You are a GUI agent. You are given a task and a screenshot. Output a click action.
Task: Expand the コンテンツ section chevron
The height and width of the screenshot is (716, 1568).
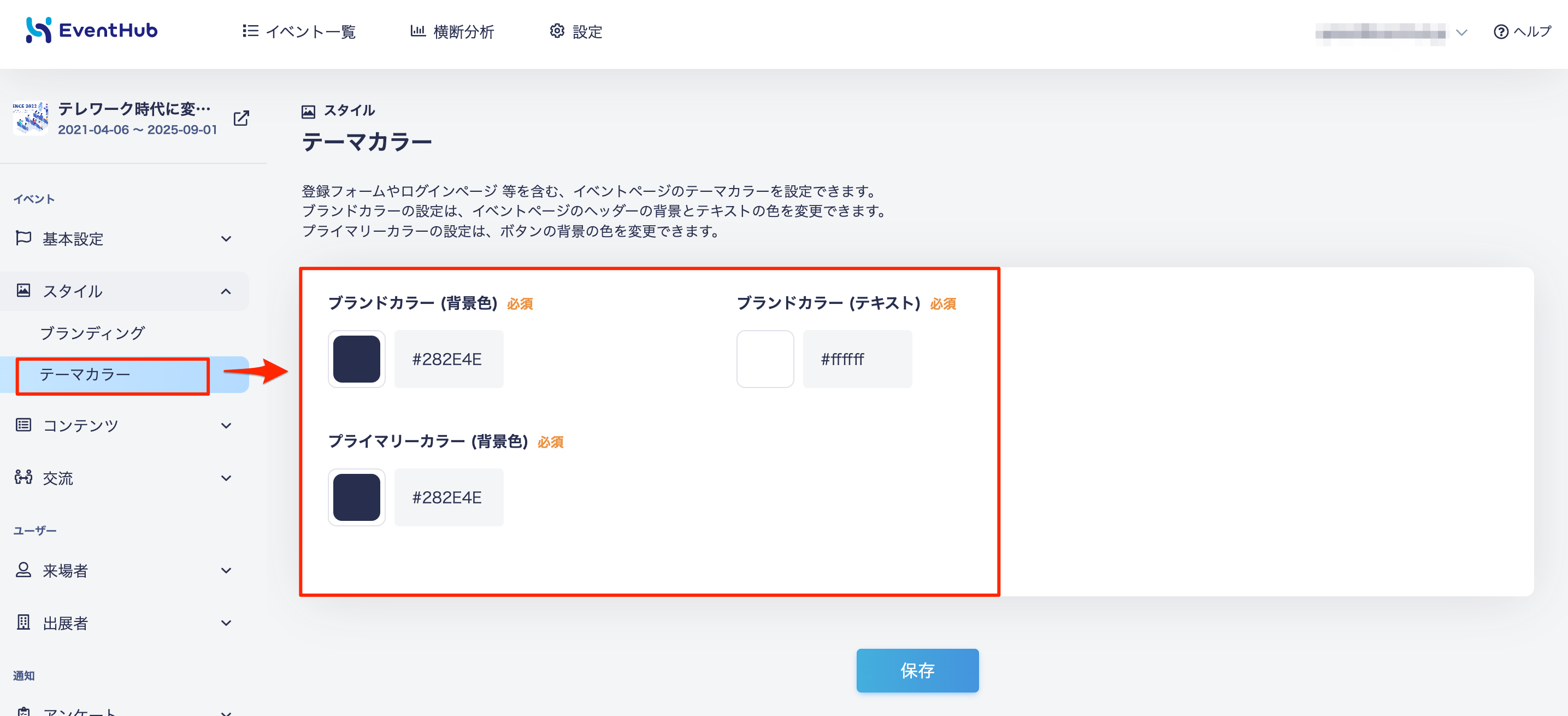pos(226,426)
